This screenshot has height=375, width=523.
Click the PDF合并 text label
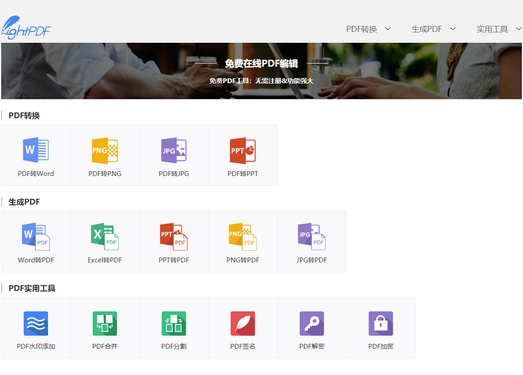pos(105,346)
